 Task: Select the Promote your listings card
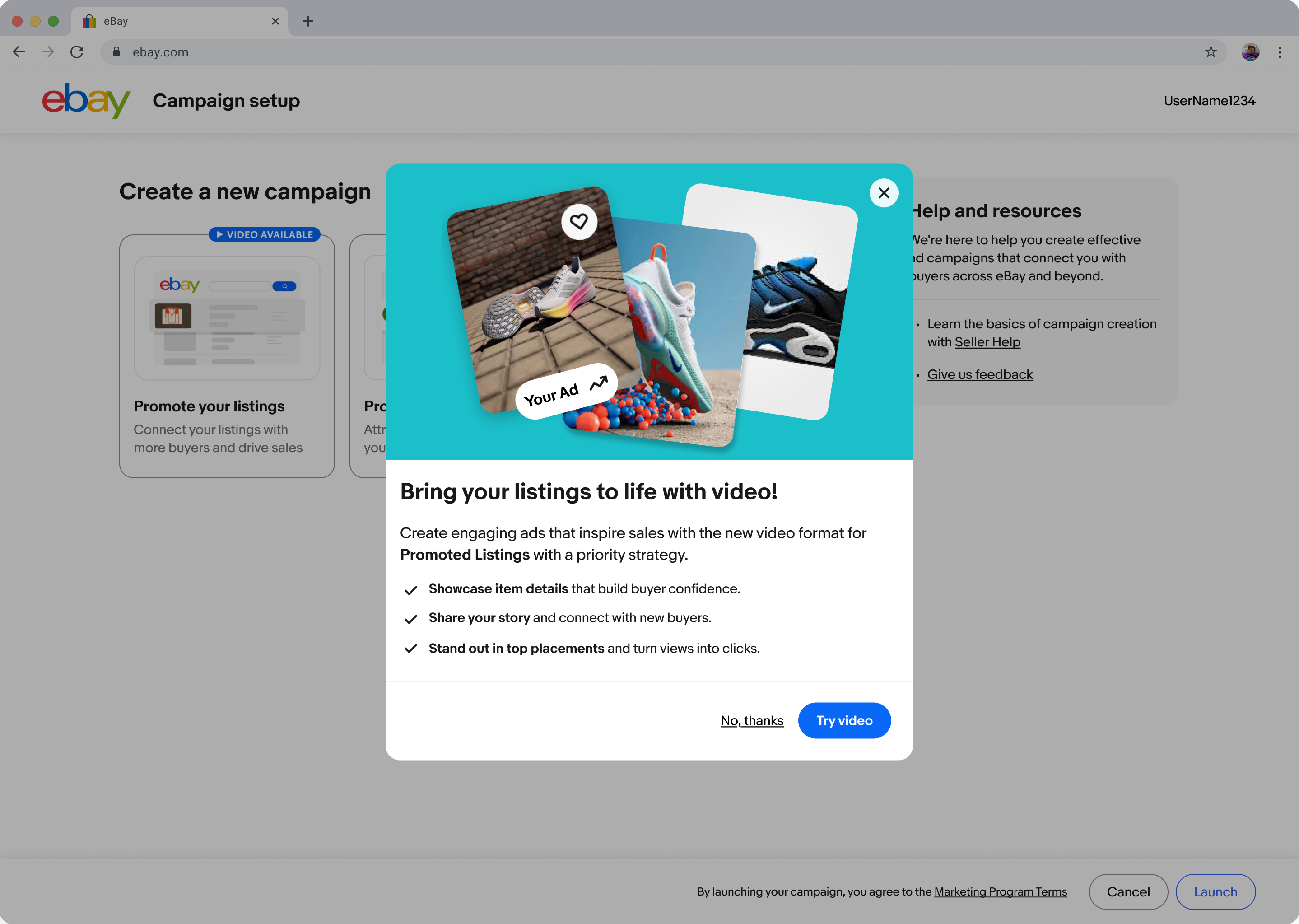click(226, 356)
